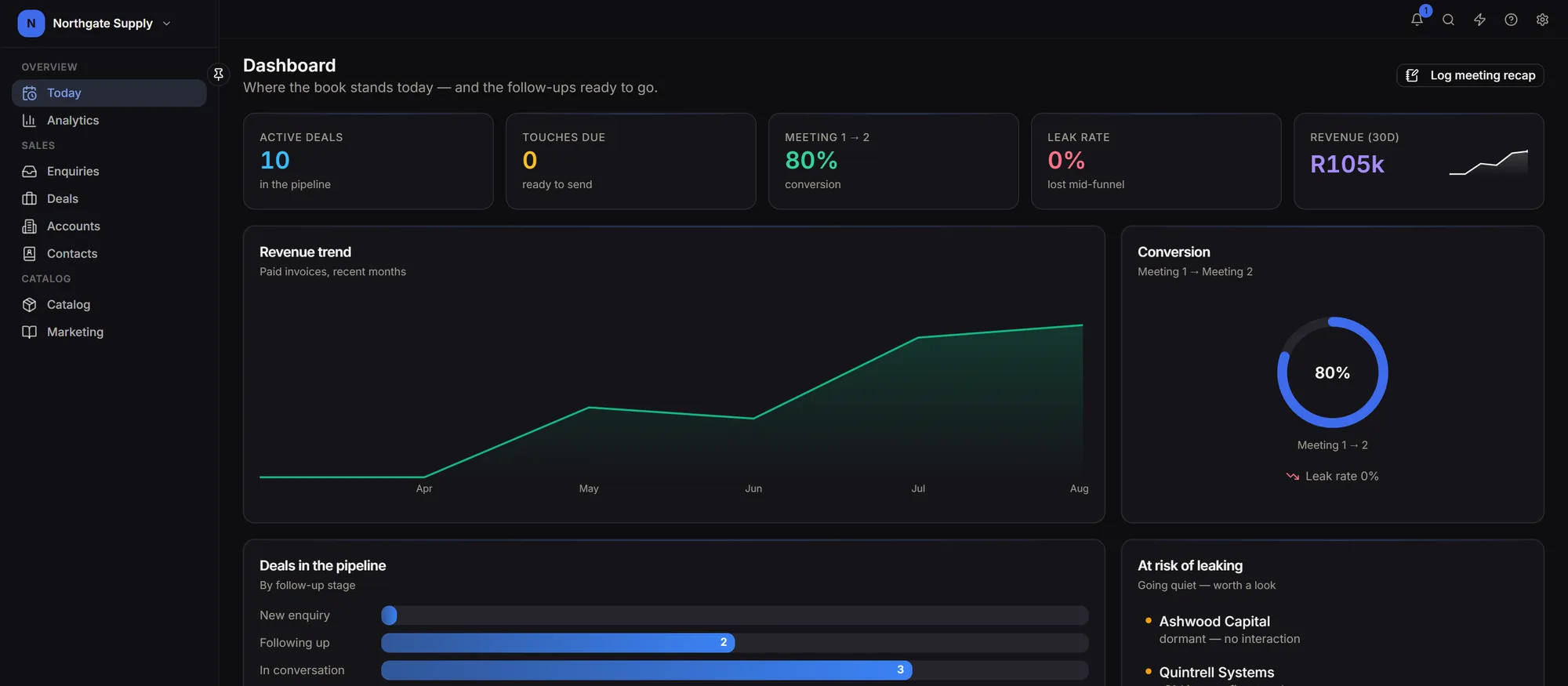Open quick actions lightning icon
Screen dimensions: 1568x686
(1479, 20)
